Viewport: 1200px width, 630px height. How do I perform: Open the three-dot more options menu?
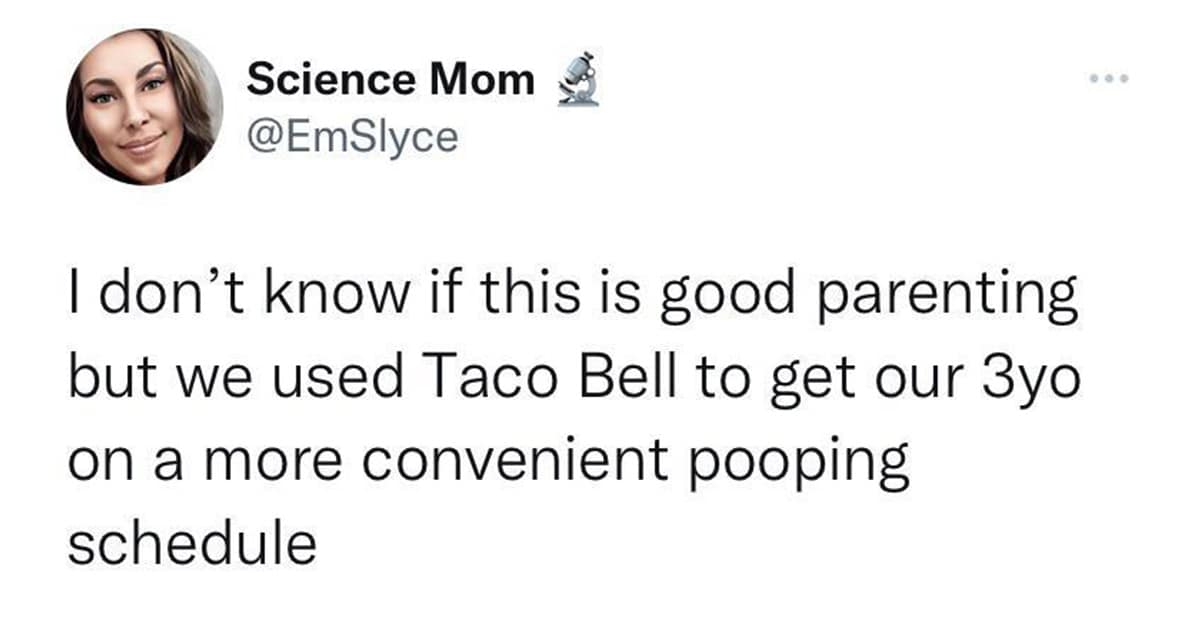tap(1110, 79)
